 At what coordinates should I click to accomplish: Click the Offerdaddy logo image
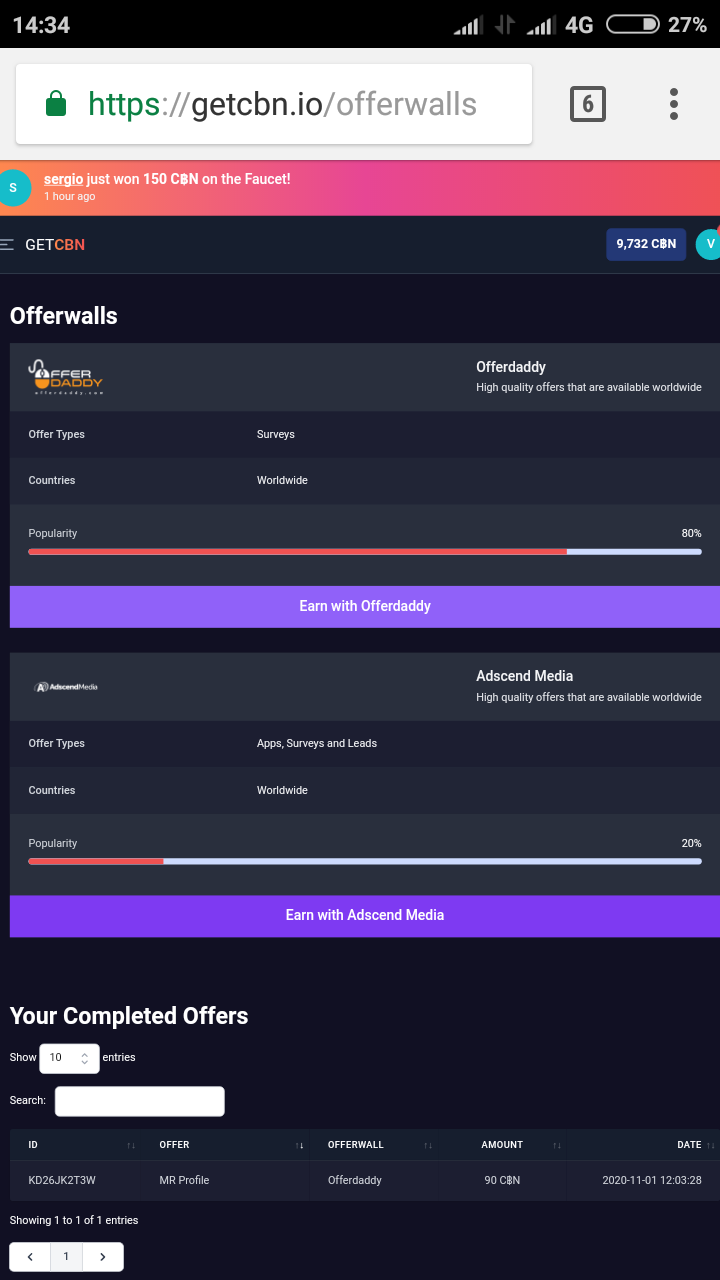tap(66, 377)
